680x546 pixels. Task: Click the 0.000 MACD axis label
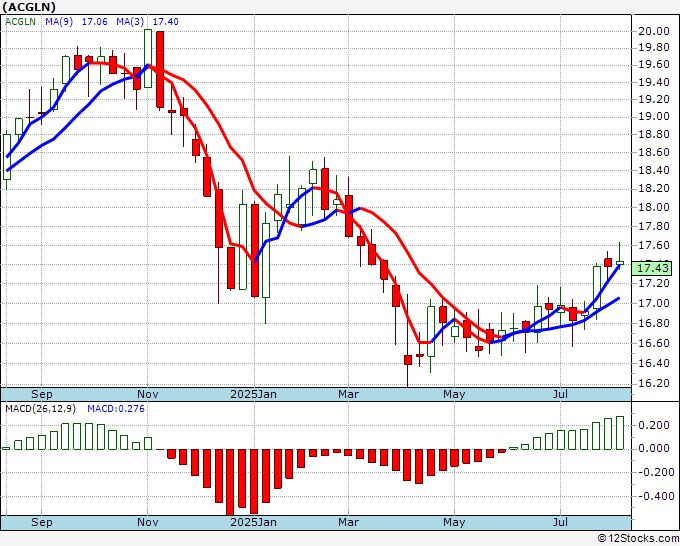(x=654, y=449)
